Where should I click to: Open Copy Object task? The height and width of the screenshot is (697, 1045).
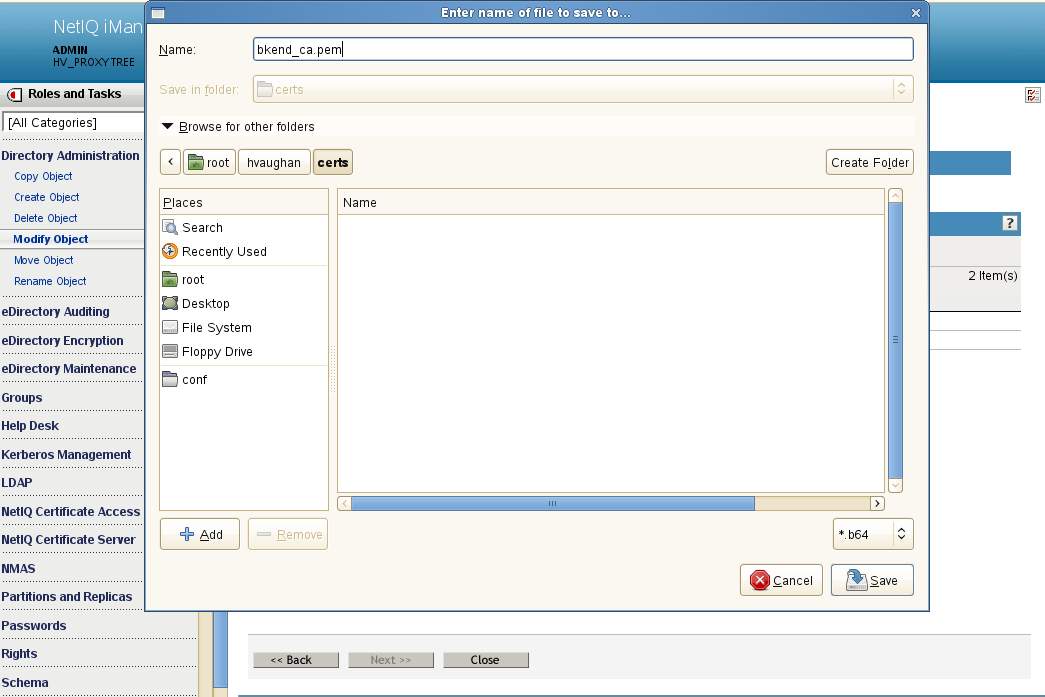(x=43, y=176)
